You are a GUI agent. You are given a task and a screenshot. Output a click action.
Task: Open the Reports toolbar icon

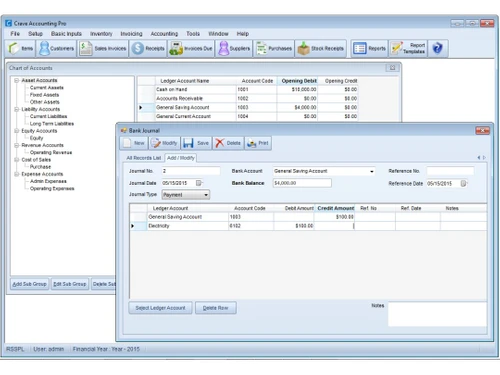[369, 49]
